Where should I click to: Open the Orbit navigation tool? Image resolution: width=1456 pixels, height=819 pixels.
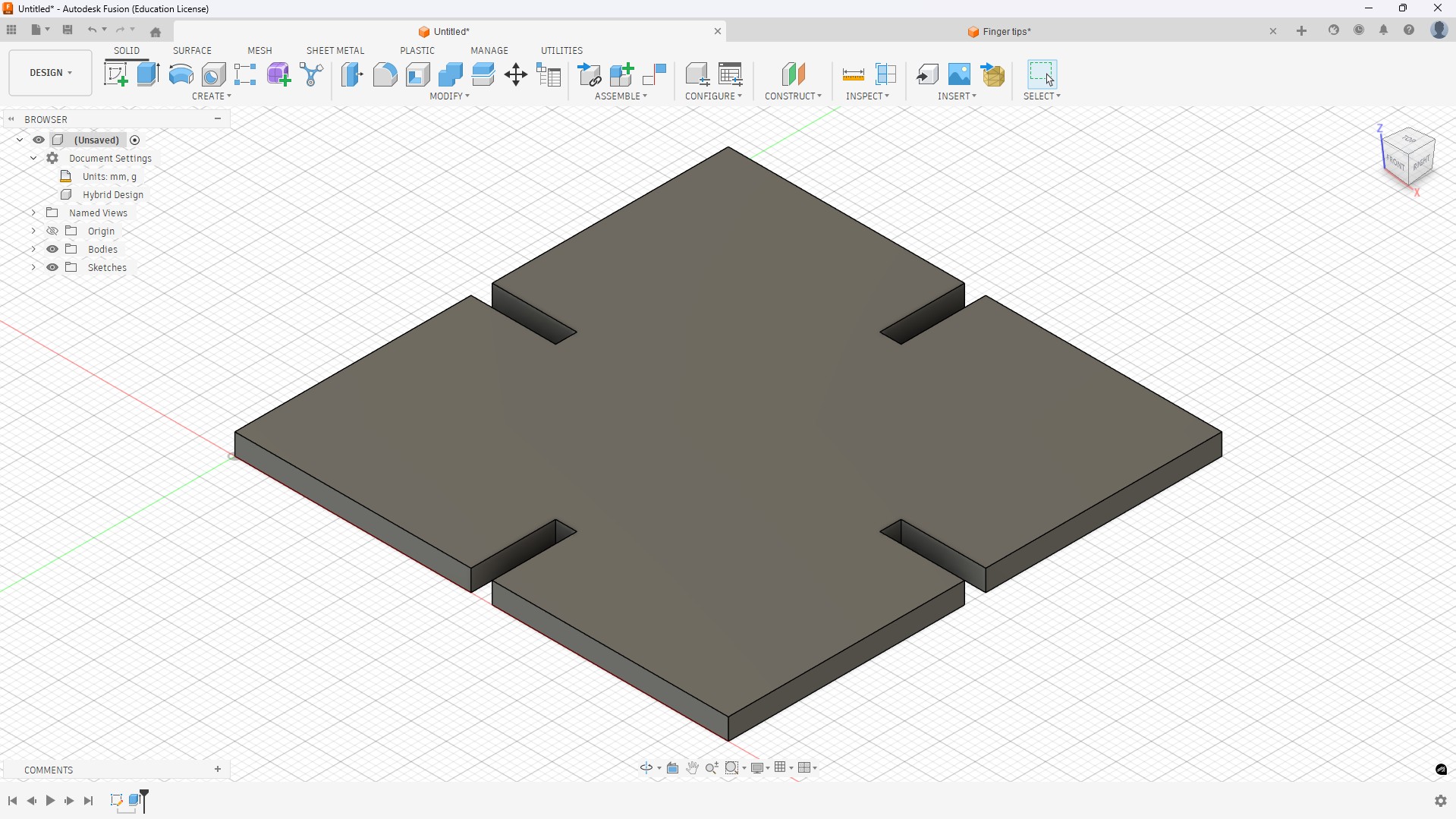point(646,768)
